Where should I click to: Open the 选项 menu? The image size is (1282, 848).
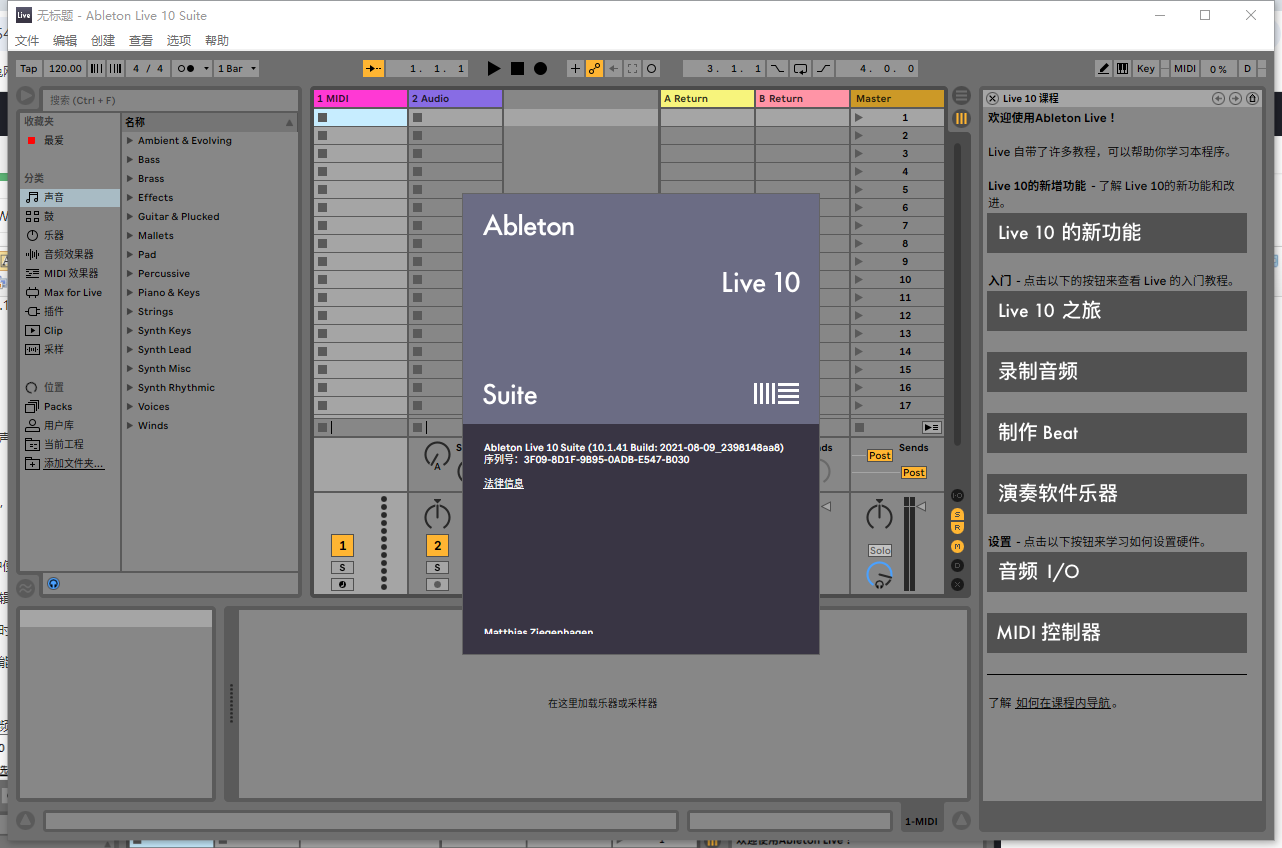click(x=179, y=41)
